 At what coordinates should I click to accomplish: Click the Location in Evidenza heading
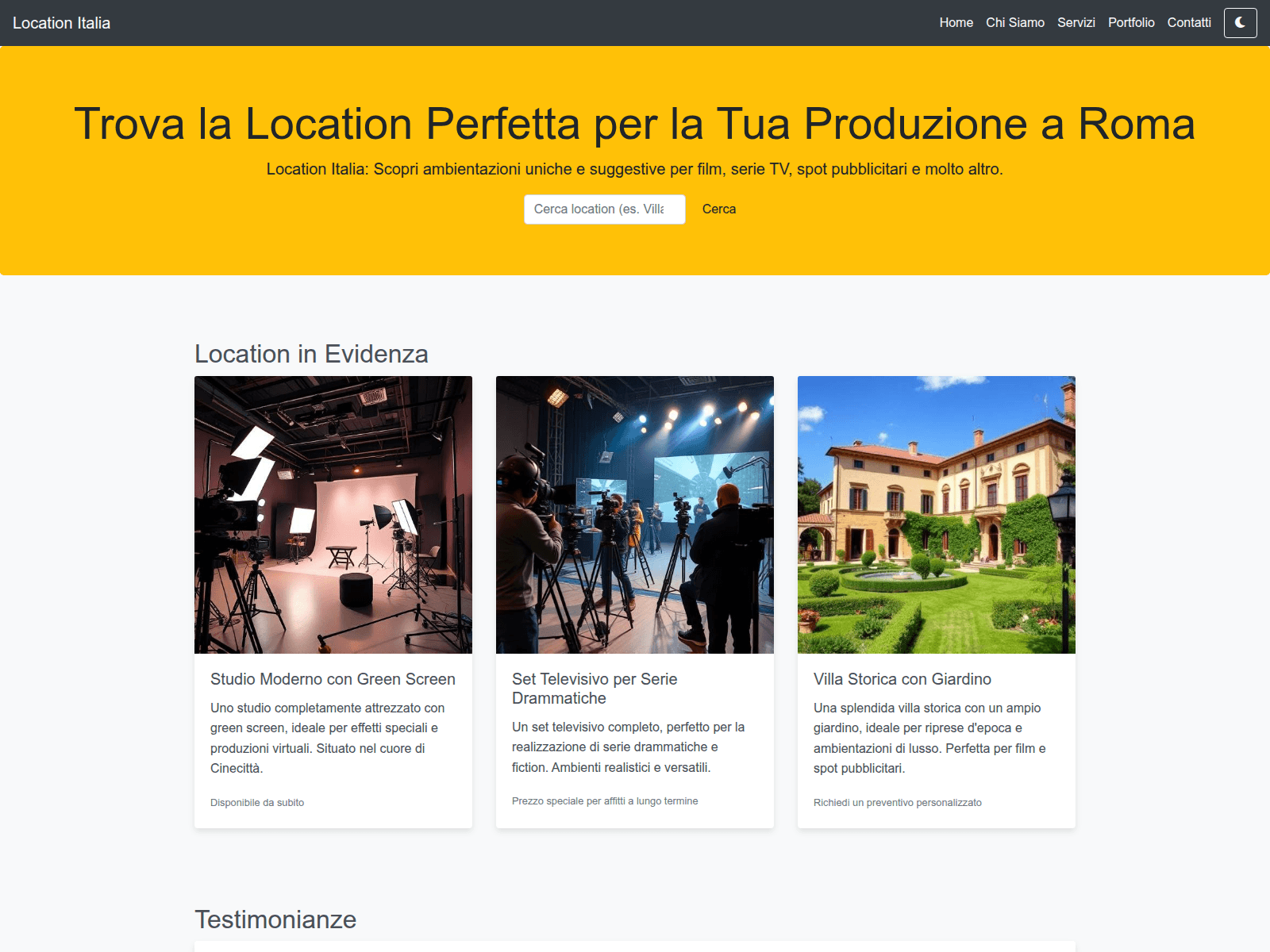311,354
